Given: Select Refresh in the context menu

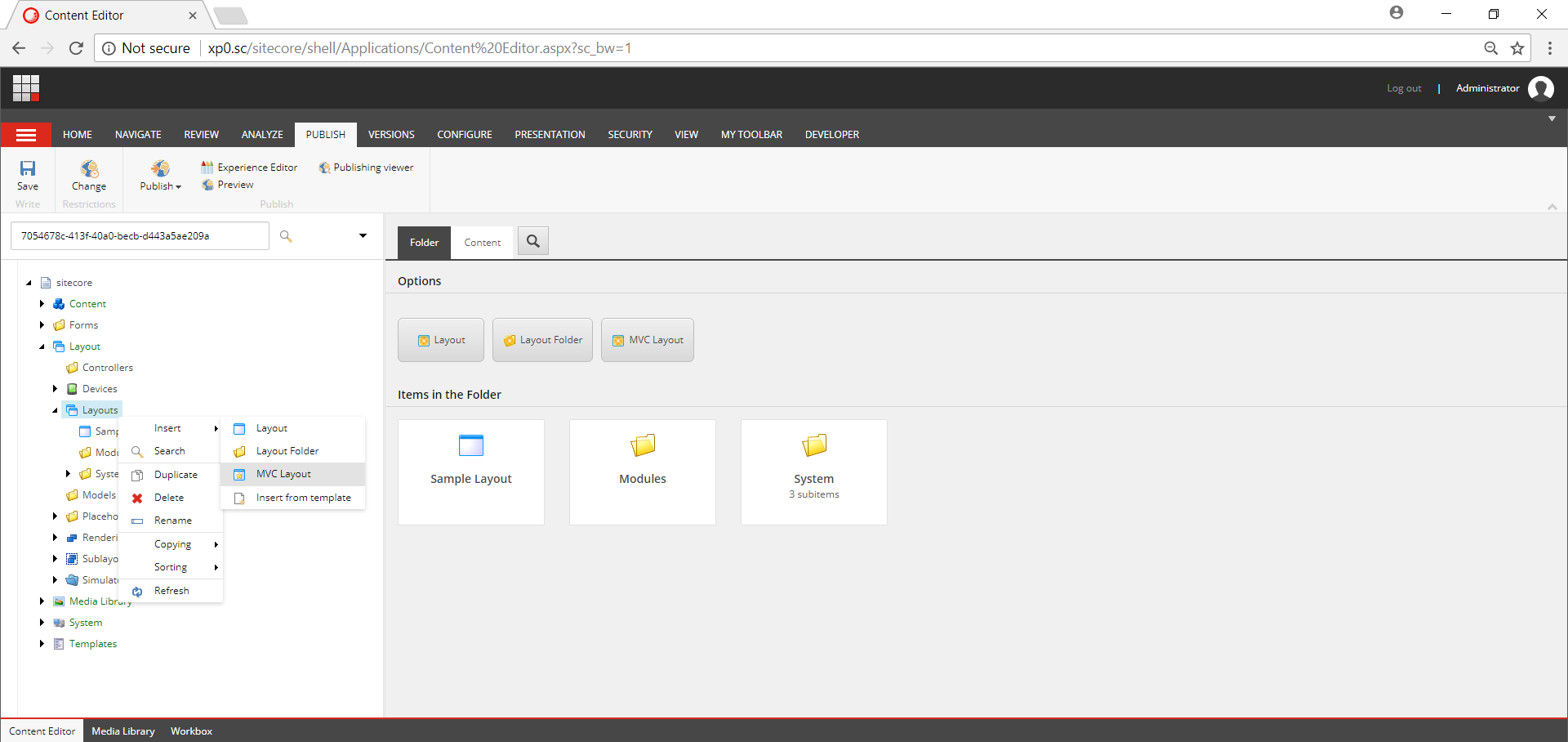Looking at the screenshot, I should point(171,591).
